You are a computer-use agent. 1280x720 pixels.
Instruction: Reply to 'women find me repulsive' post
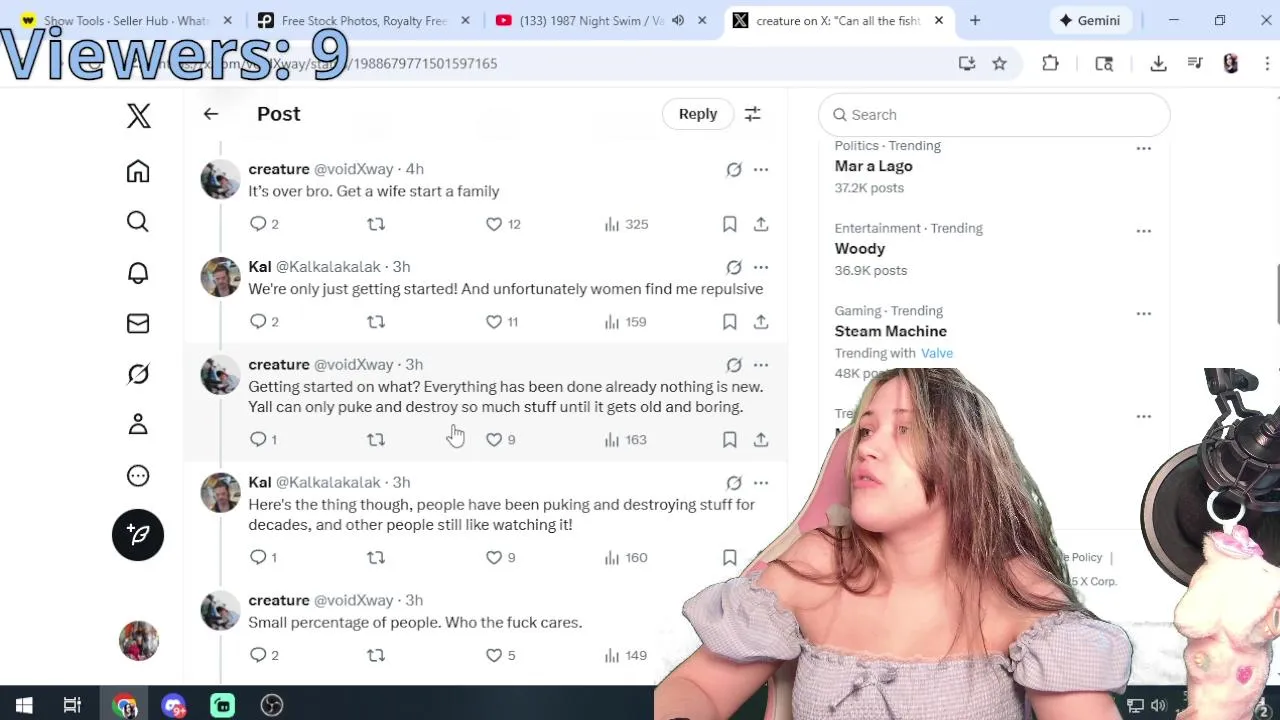(x=264, y=322)
